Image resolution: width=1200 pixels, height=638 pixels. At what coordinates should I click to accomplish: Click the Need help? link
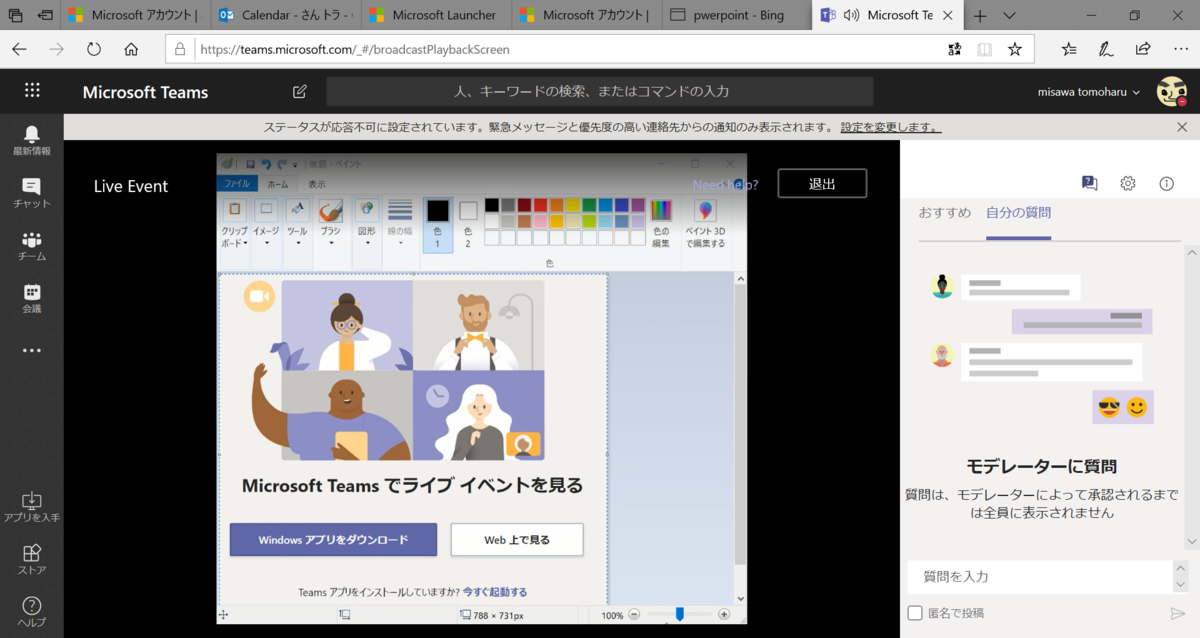pyautogui.click(x=725, y=184)
